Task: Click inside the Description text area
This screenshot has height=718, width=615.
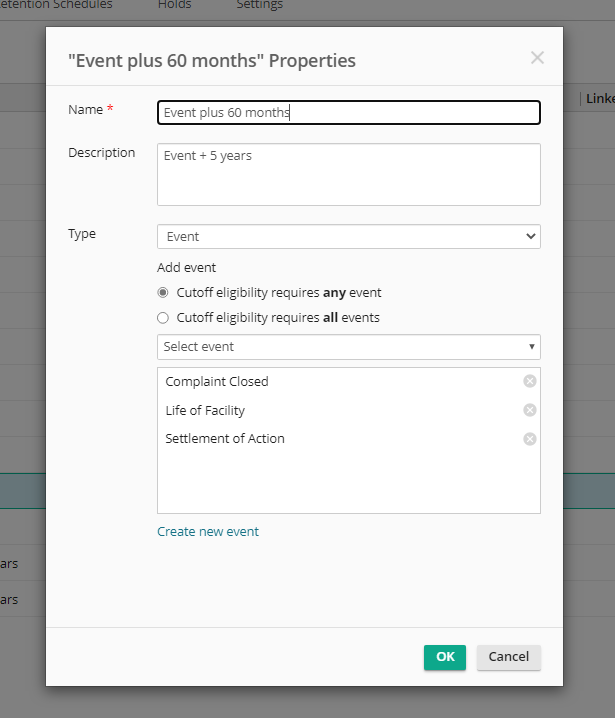Action: pyautogui.click(x=348, y=174)
